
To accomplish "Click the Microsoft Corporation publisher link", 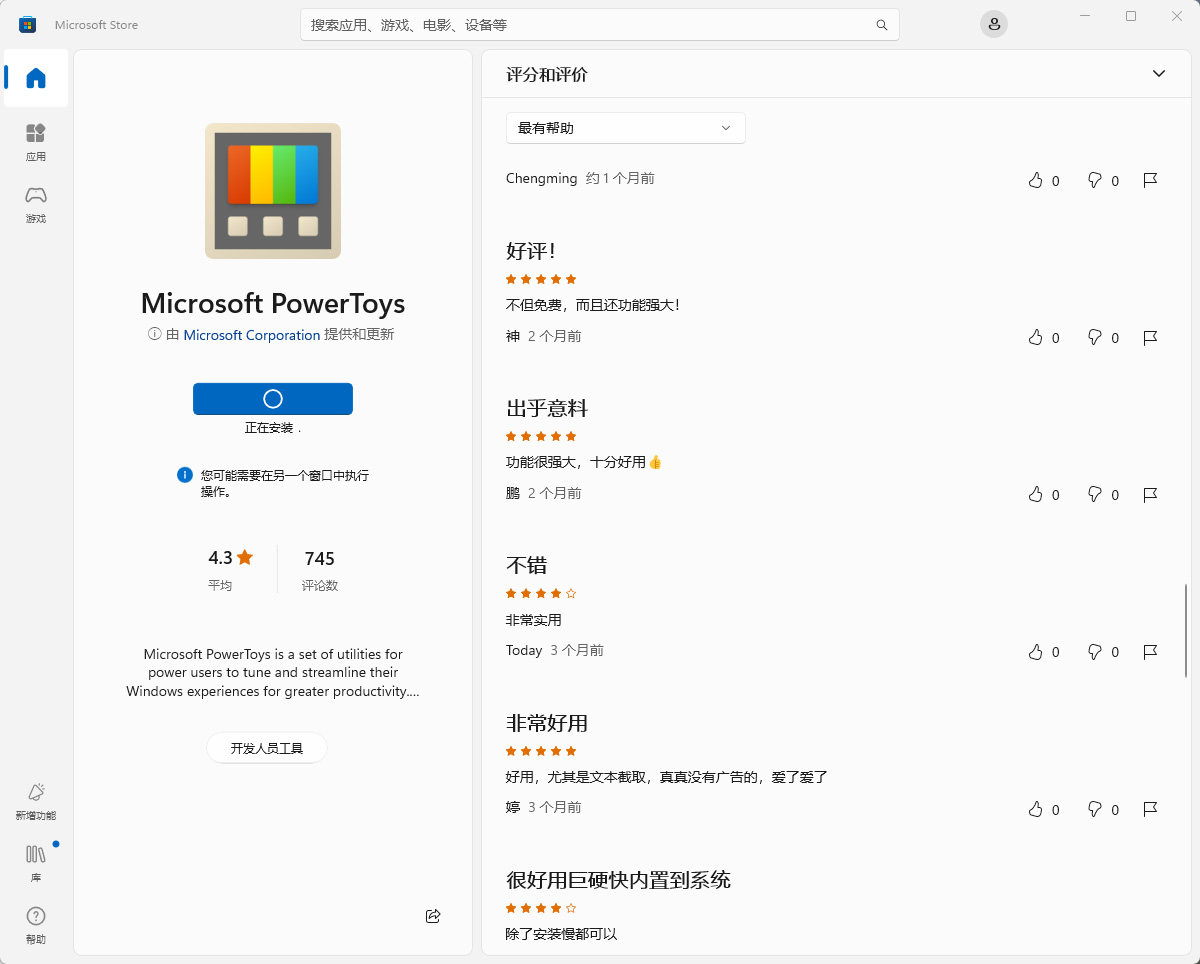I will tap(252, 335).
